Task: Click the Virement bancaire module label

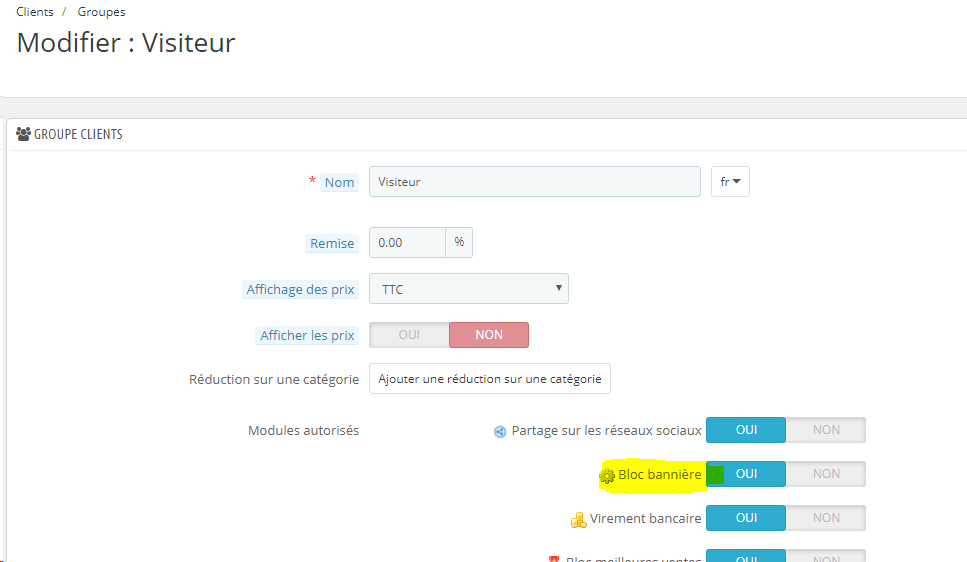Action: 645,518
